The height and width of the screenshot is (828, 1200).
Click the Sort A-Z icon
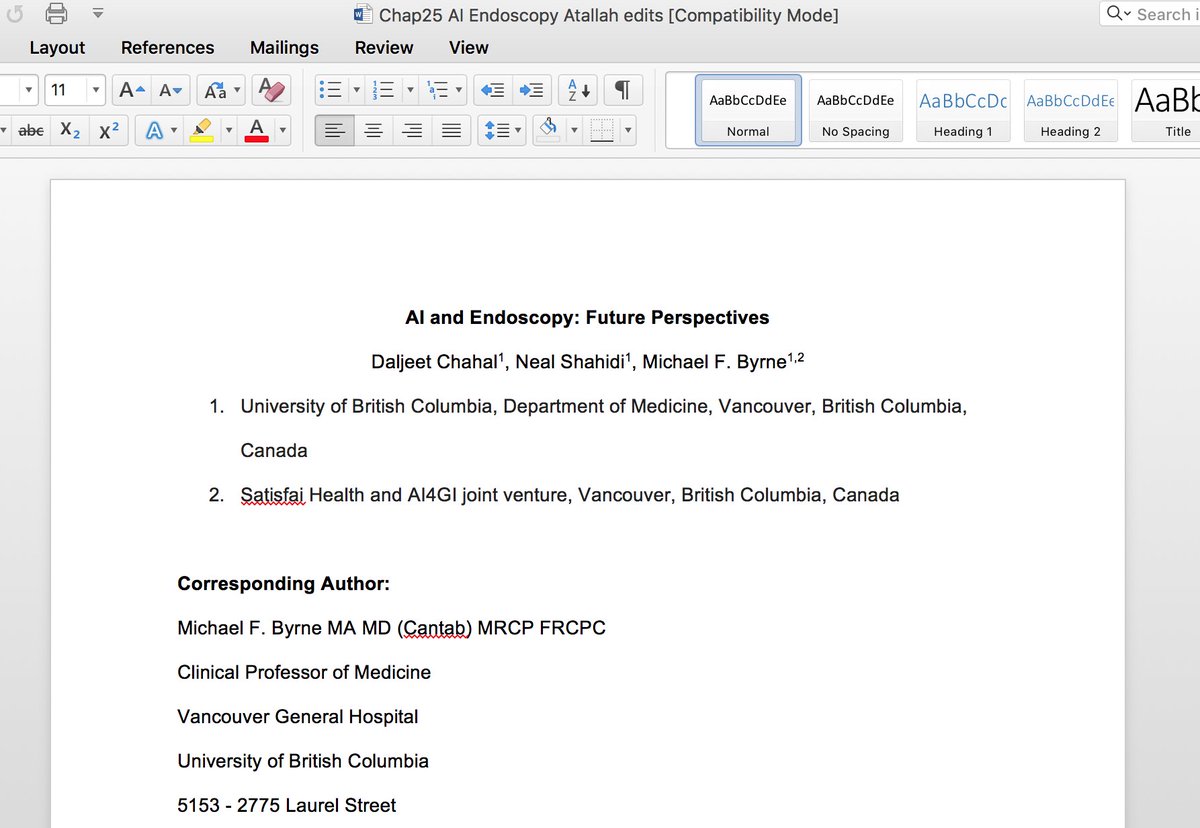coord(578,90)
